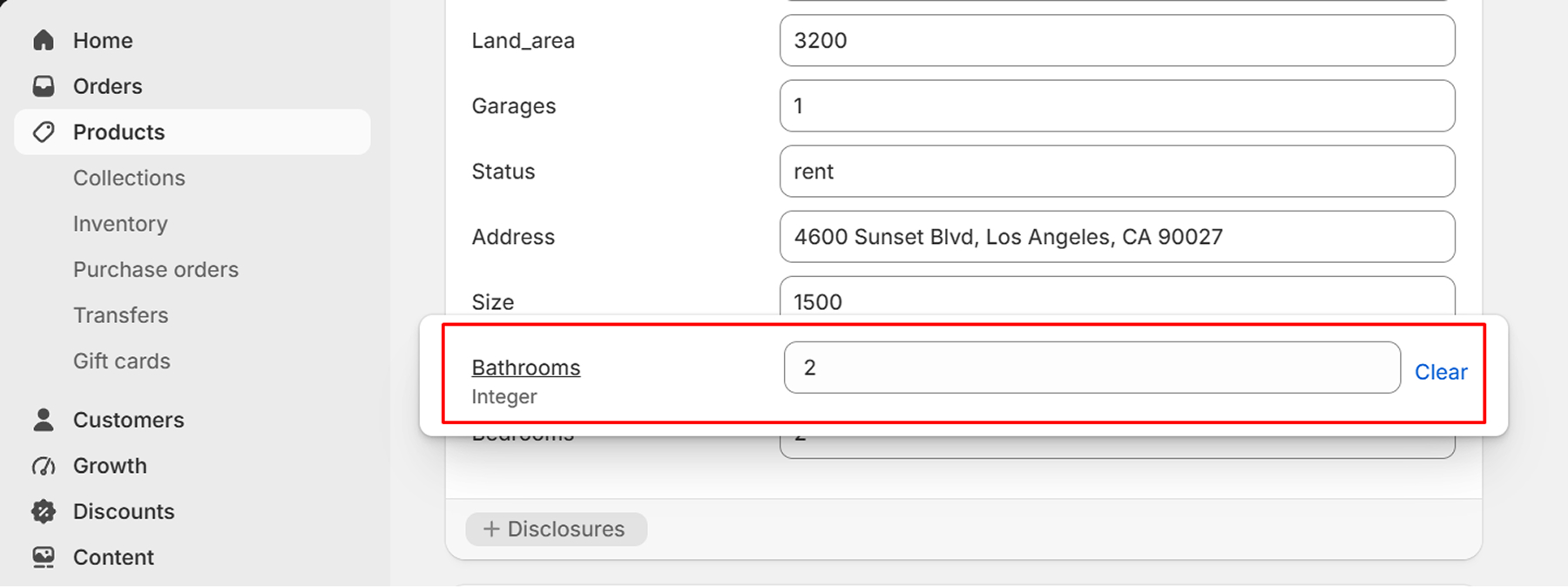Viewport: 1568px width, 587px height.
Task: Click the Discounts badge icon
Action: [44, 511]
